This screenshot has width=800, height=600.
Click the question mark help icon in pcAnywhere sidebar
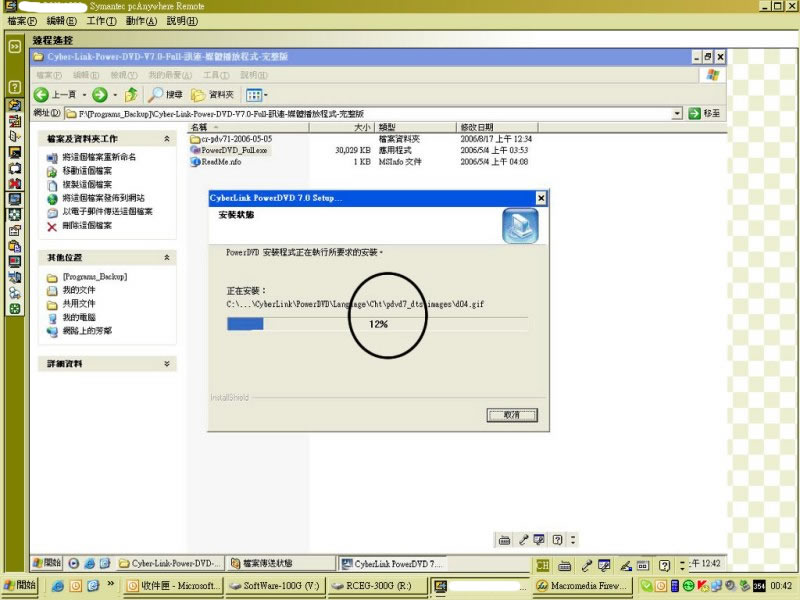(x=15, y=87)
